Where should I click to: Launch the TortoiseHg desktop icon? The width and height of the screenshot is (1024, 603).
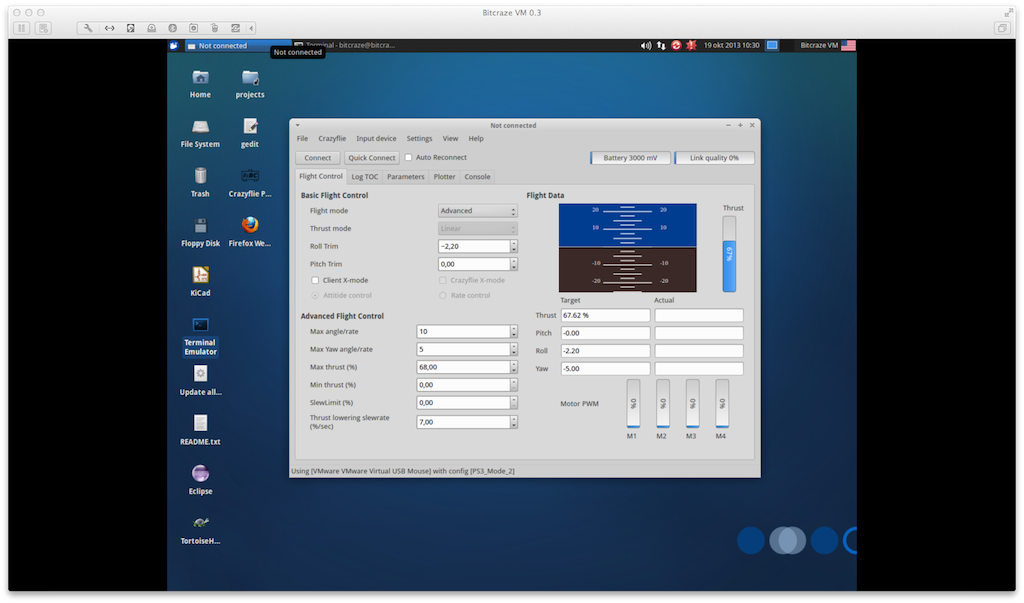coord(200,523)
